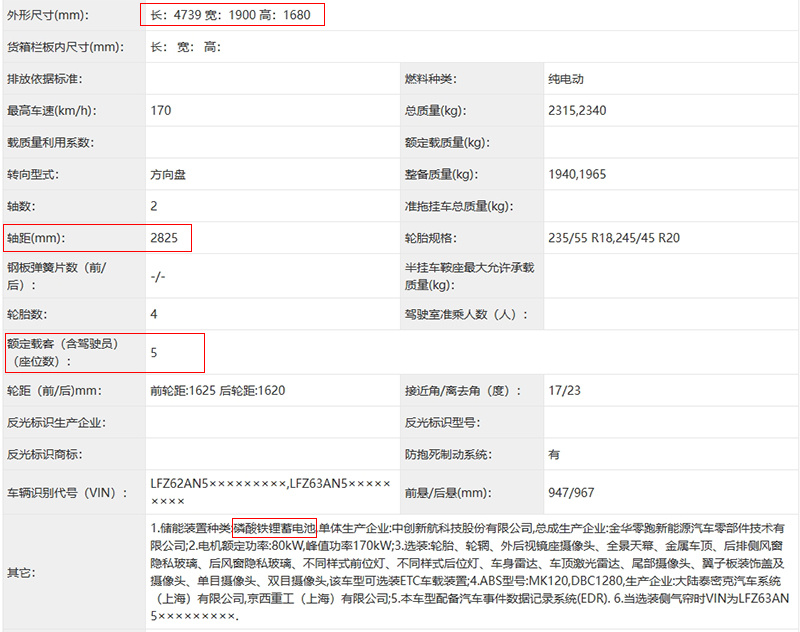The image size is (800, 632).
Task: Click the 轴数 label
Action: (x=21, y=206)
